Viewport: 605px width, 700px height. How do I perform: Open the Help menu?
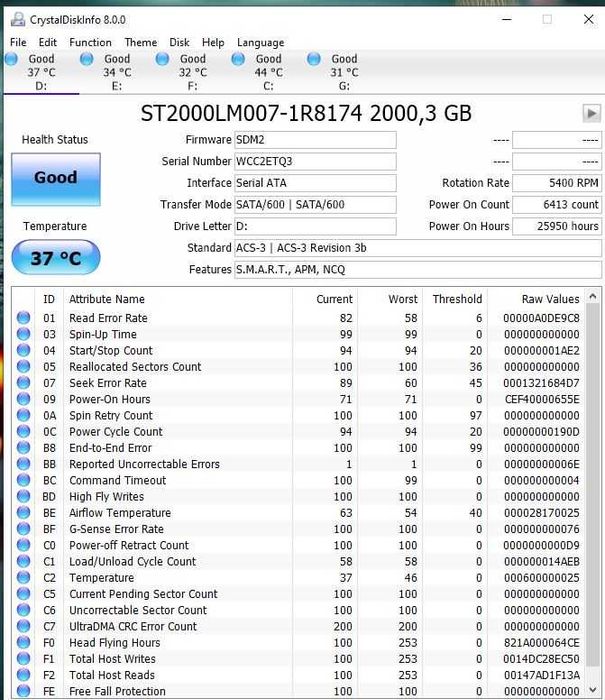click(x=213, y=42)
